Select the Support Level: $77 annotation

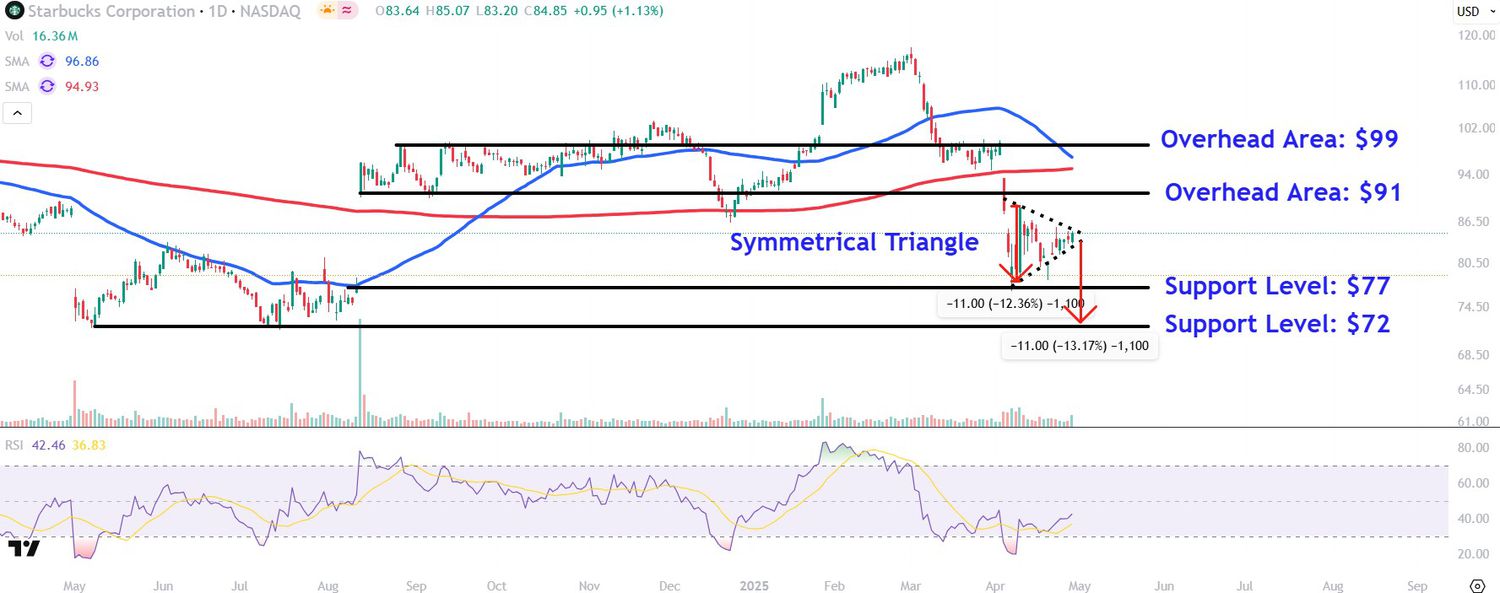[x=1277, y=287]
